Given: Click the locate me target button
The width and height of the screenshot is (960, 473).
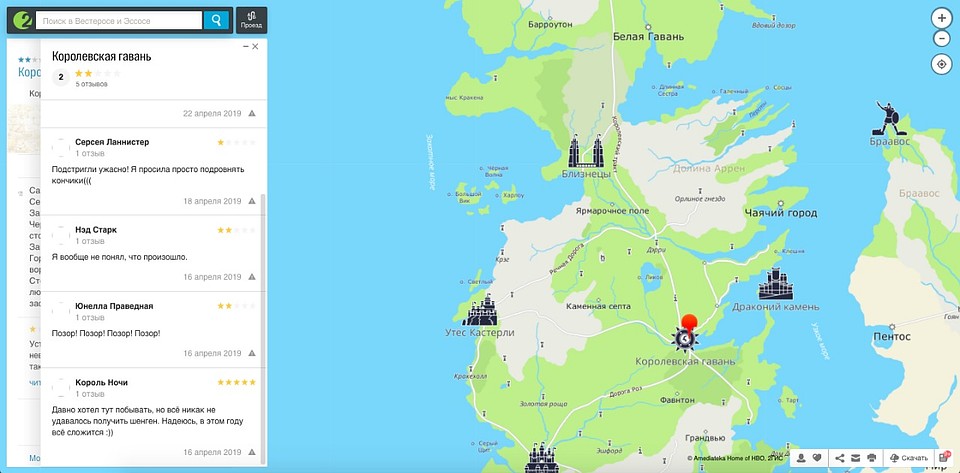Looking at the screenshot, I should click(x=941, y=64).
